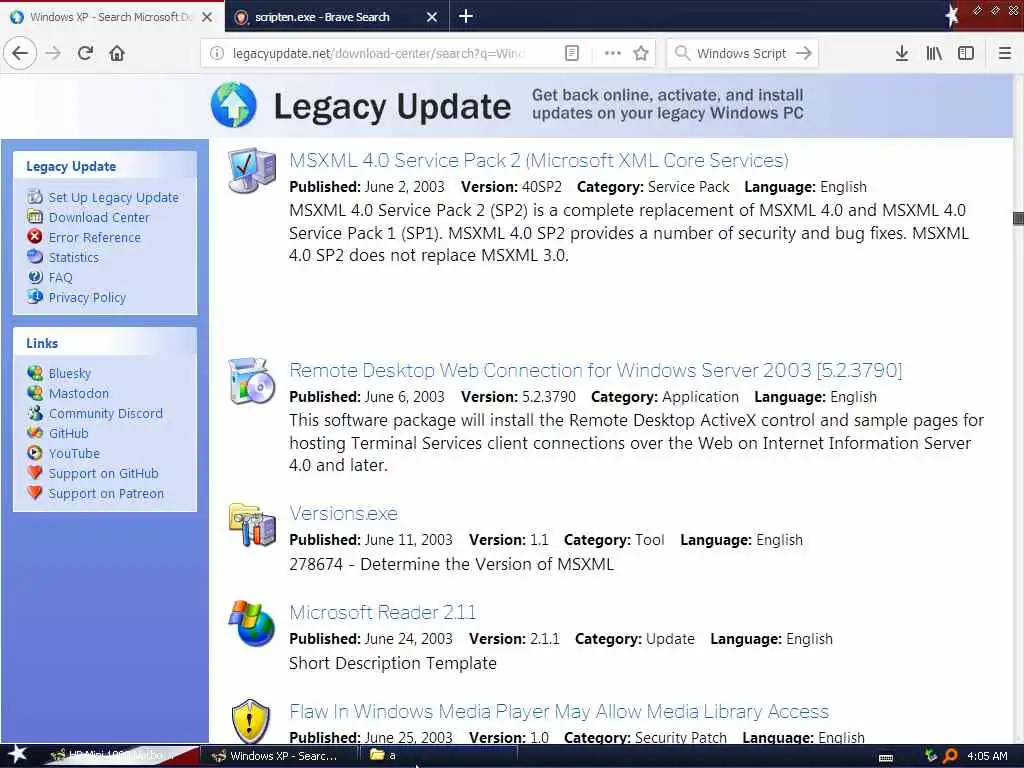Screen dimensions: 1024x768
Task: Click the page vertical scrollbar thumb
Action: coord(1018,218)
